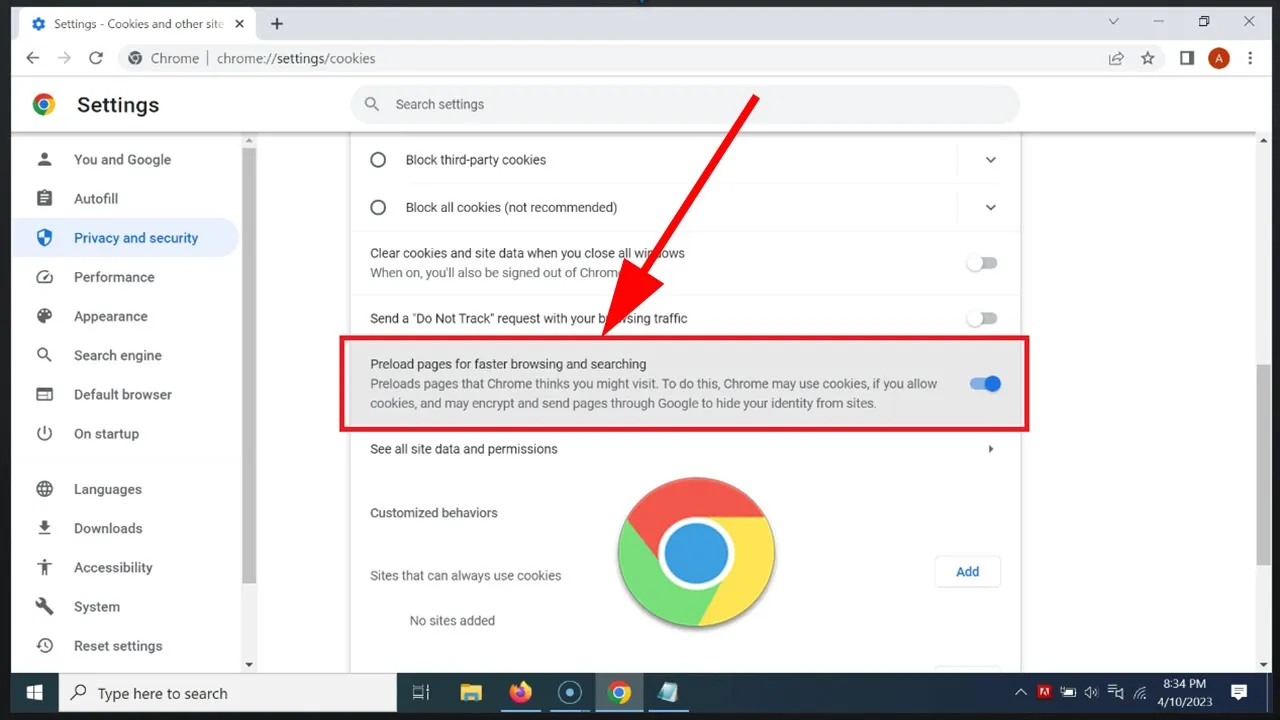Launch Firefox from the taskbar
The image size is (1280, 720).
521,693
